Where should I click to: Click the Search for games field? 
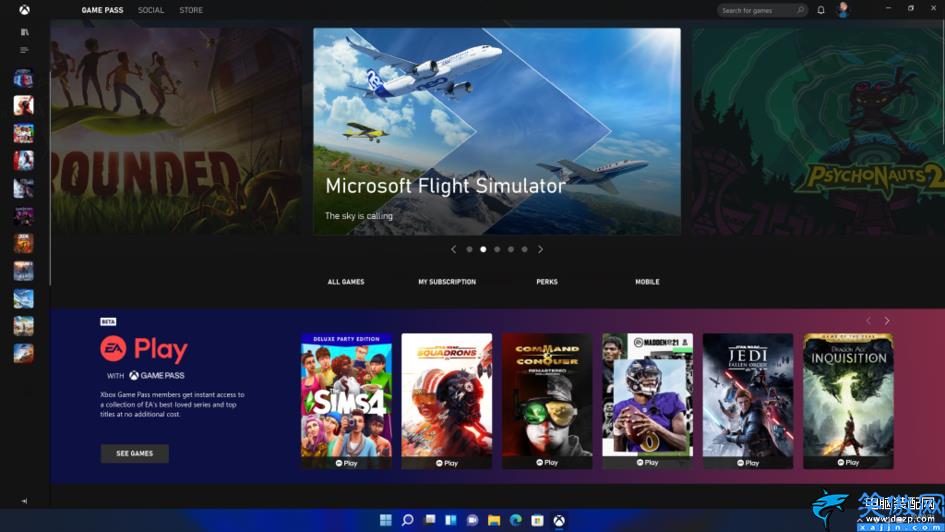pos(762,10)
